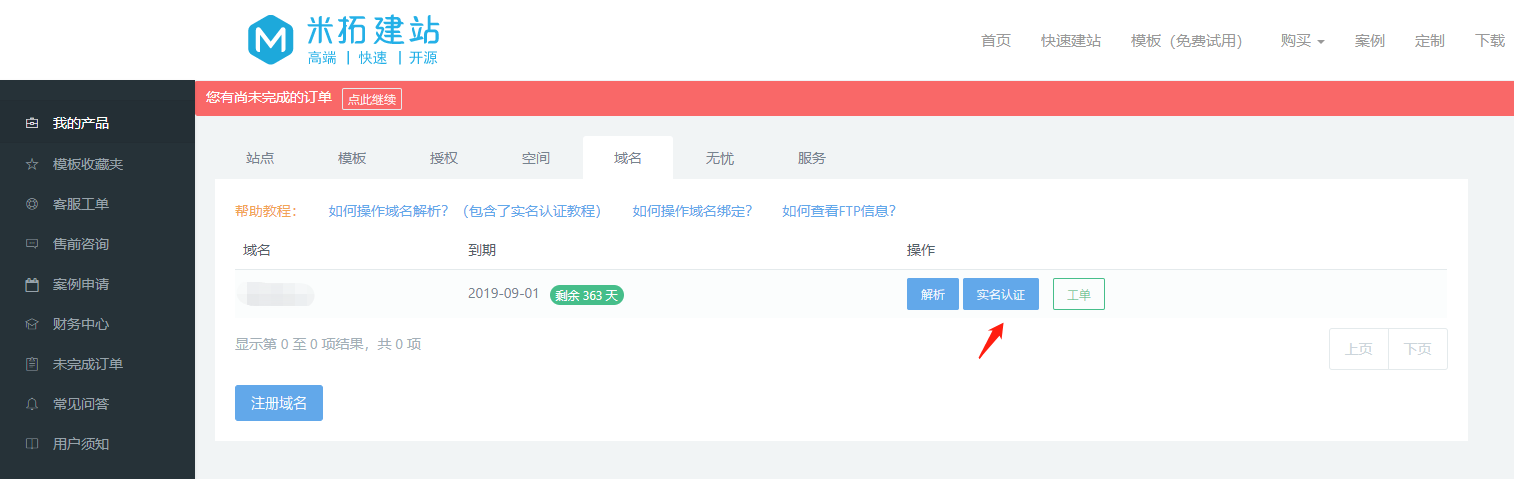Image resolution: width=1514 pixels, height=479 pixels.
Task: Select the 域名 tab
Action: [x=628, y=158]
